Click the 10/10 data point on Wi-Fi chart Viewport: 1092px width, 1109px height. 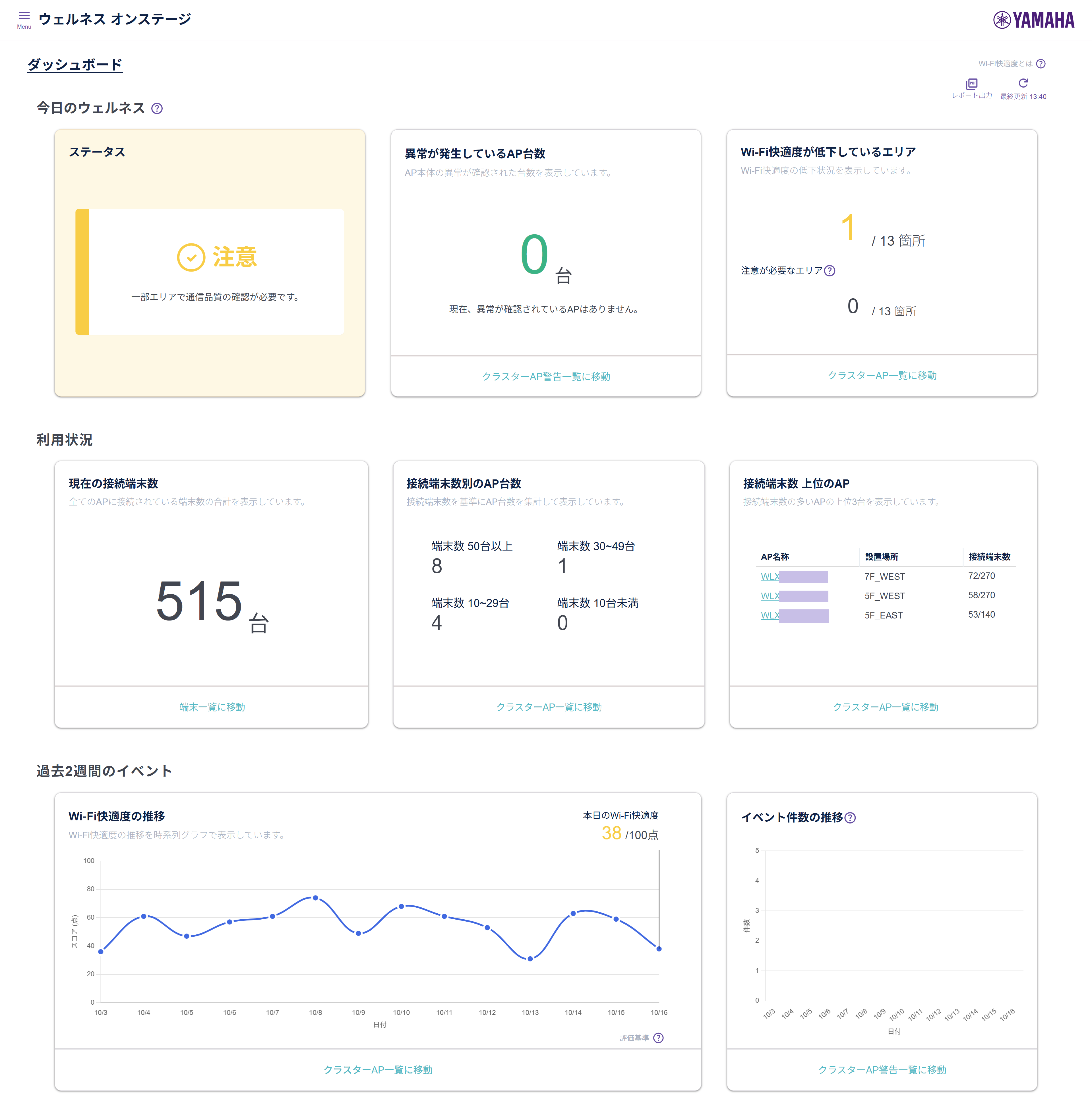(x=402, y=907)
